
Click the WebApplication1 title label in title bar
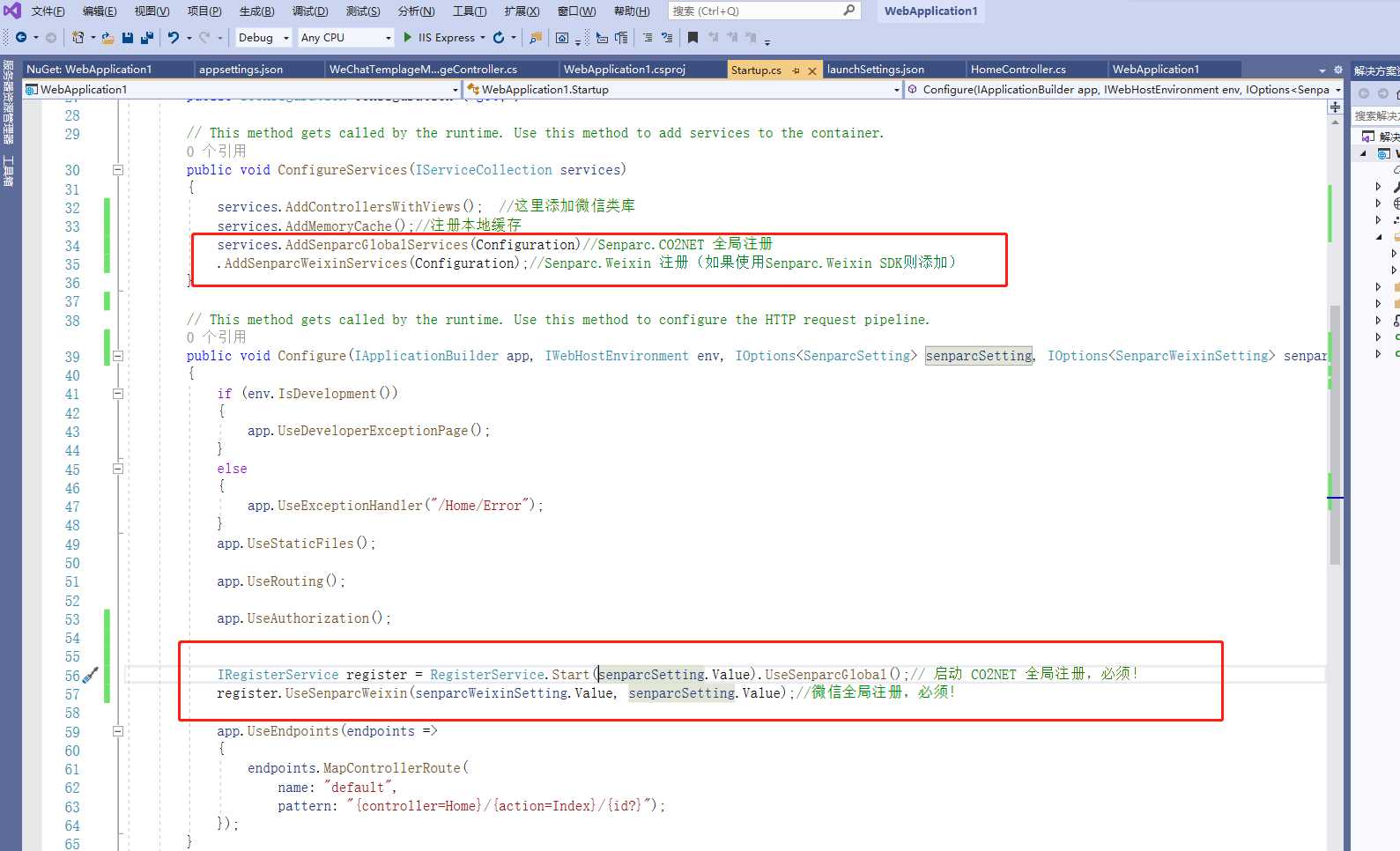coord(931,11)
